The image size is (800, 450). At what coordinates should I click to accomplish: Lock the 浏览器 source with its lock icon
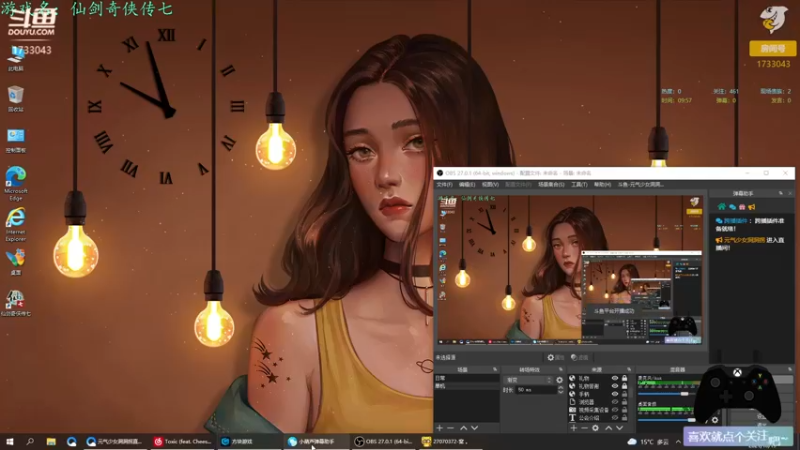(624, 402)
